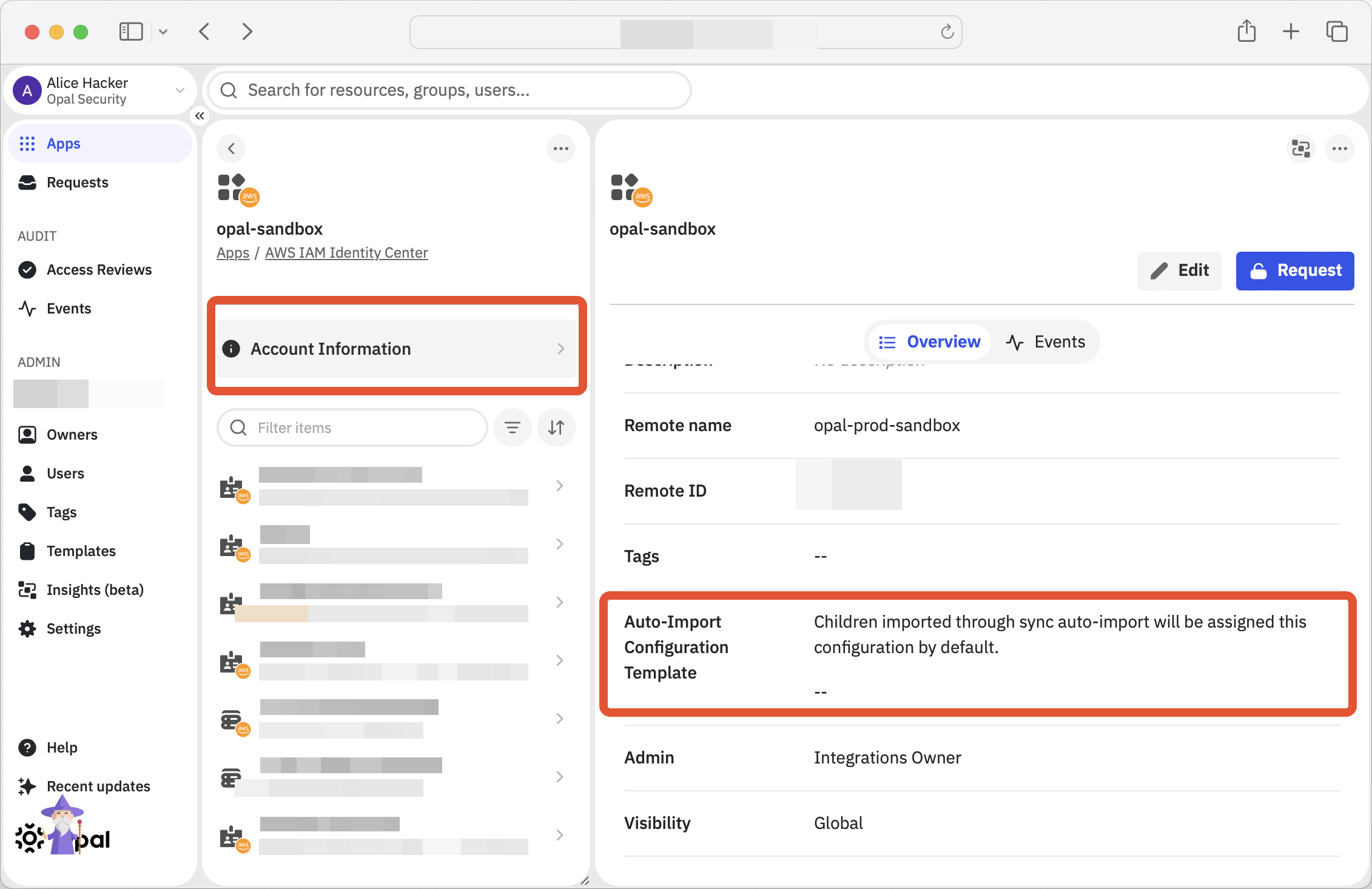Expand the fifth resource list item chevron
This screenshot has width=1372, height=889.
click(x=560, y=719)
